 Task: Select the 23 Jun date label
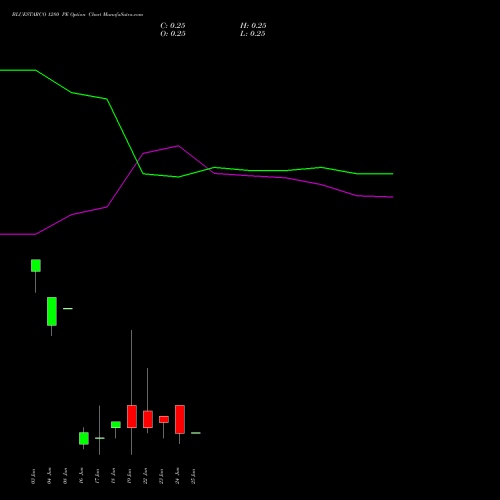point(161,476)
